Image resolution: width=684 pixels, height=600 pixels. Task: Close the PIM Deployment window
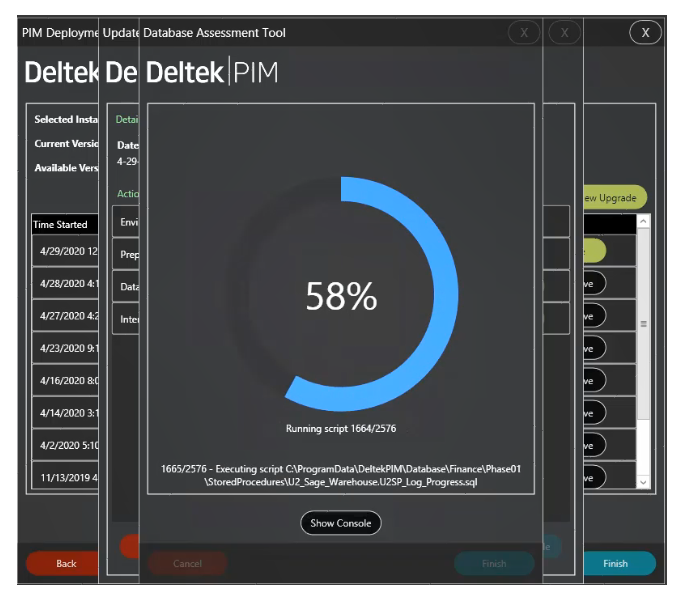pos(645,33)
